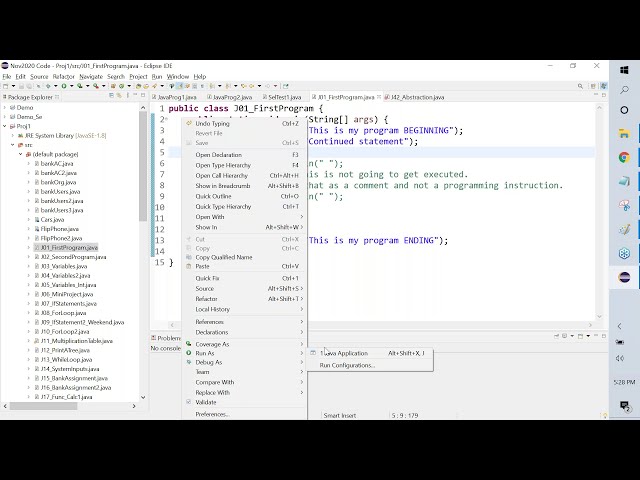Minimize the Package Explorer view
Screen dimensions: 640x480
(135, 95)
